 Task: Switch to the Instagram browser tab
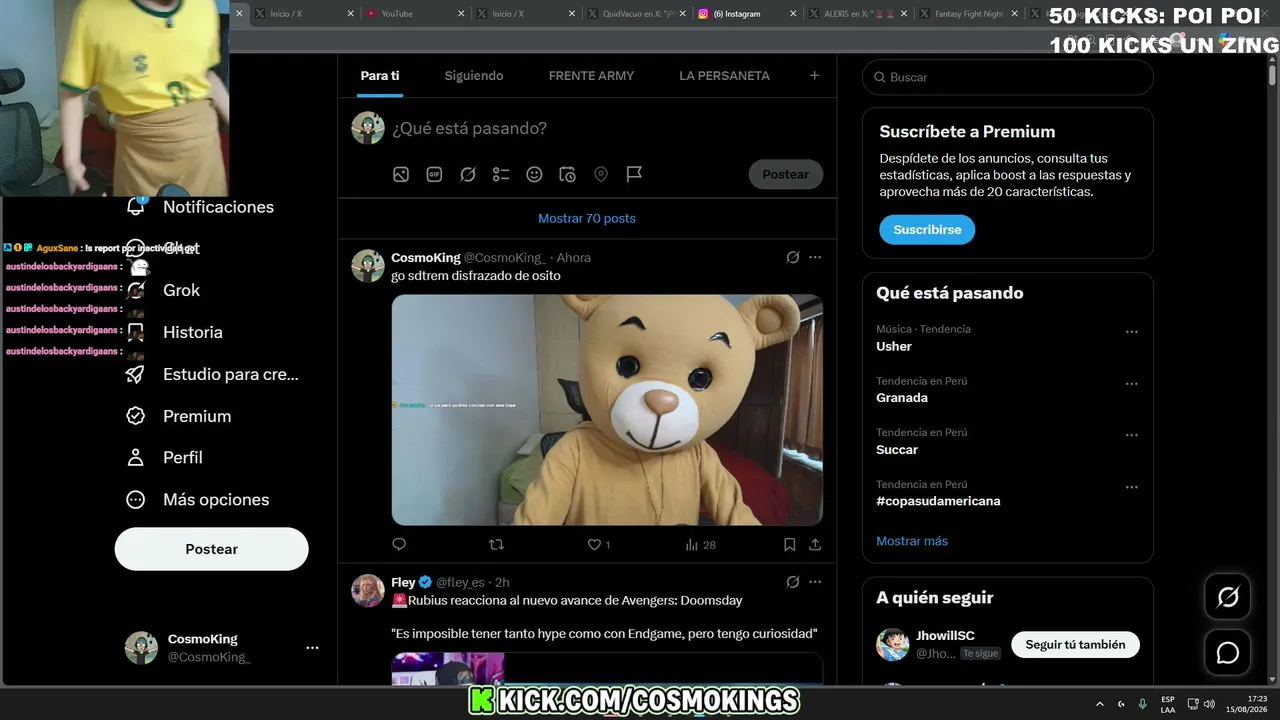tap(746, 14)
